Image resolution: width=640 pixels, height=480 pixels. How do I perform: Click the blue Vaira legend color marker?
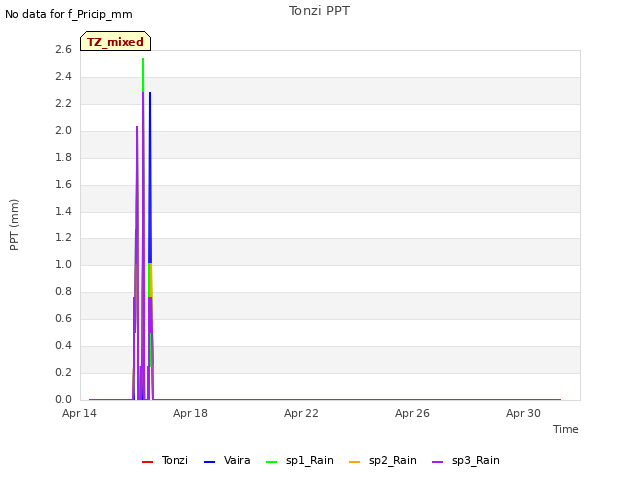pos(209,462)
